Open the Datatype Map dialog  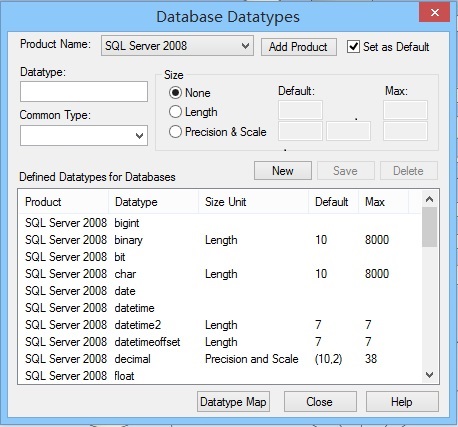point(233,402)
